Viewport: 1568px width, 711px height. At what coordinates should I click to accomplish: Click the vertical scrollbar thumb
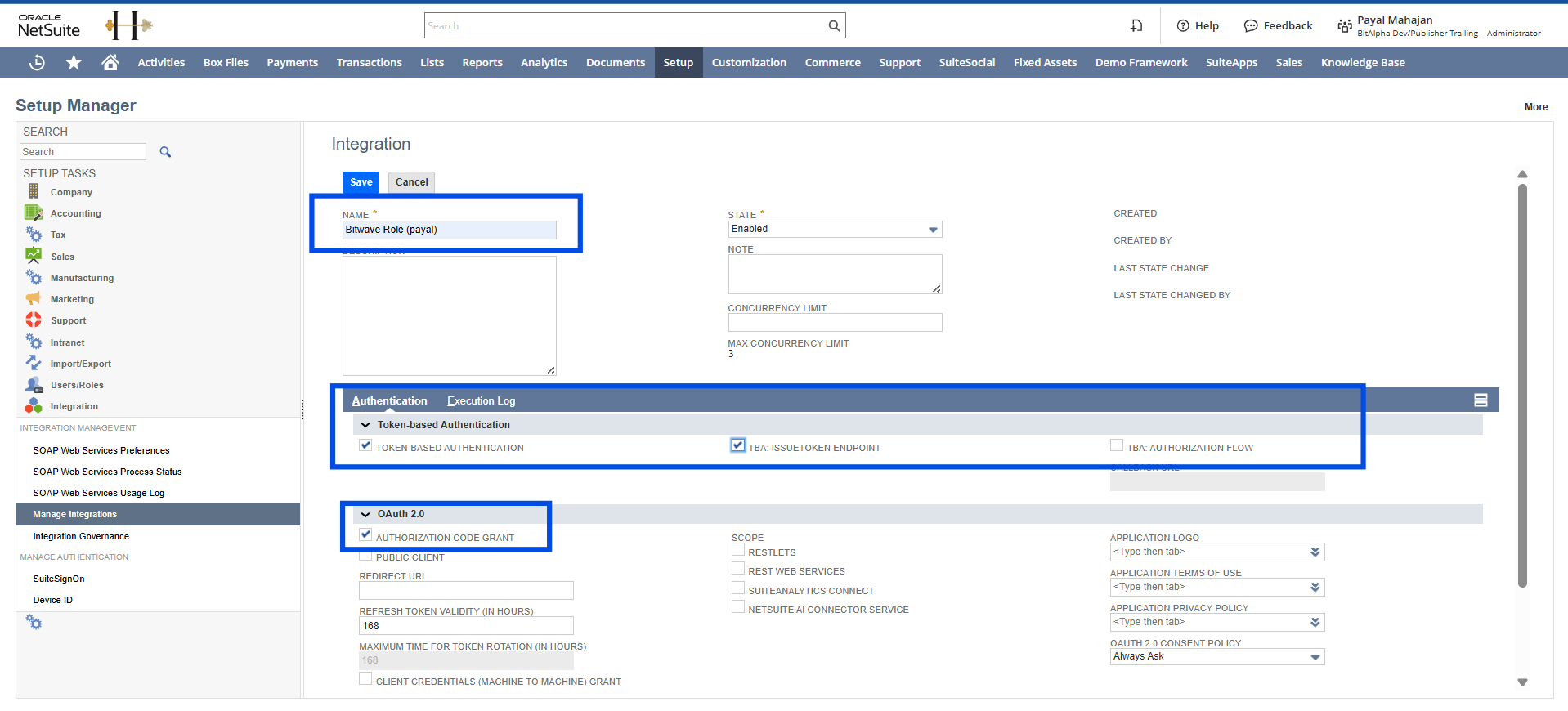[x=1522, y=384]
